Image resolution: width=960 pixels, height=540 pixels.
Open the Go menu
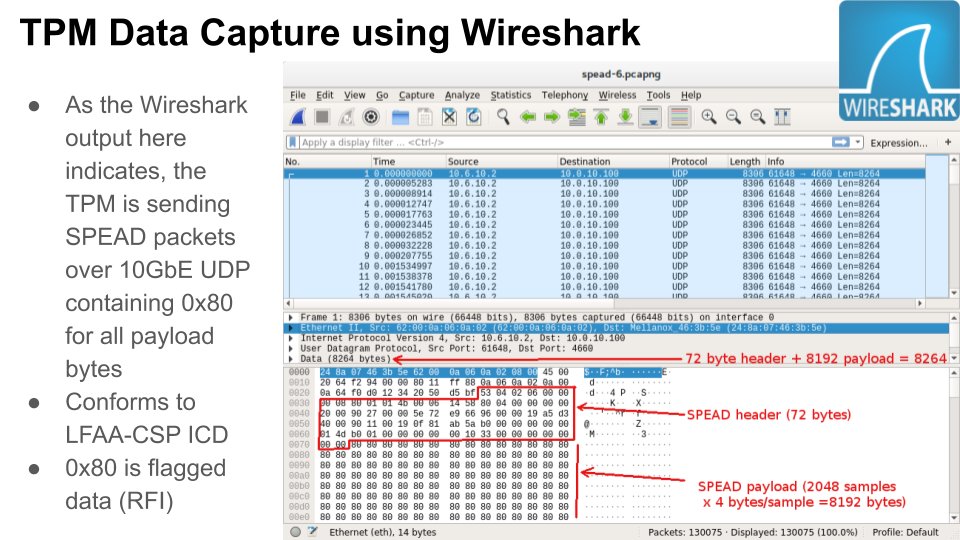(x=382, y=95)
